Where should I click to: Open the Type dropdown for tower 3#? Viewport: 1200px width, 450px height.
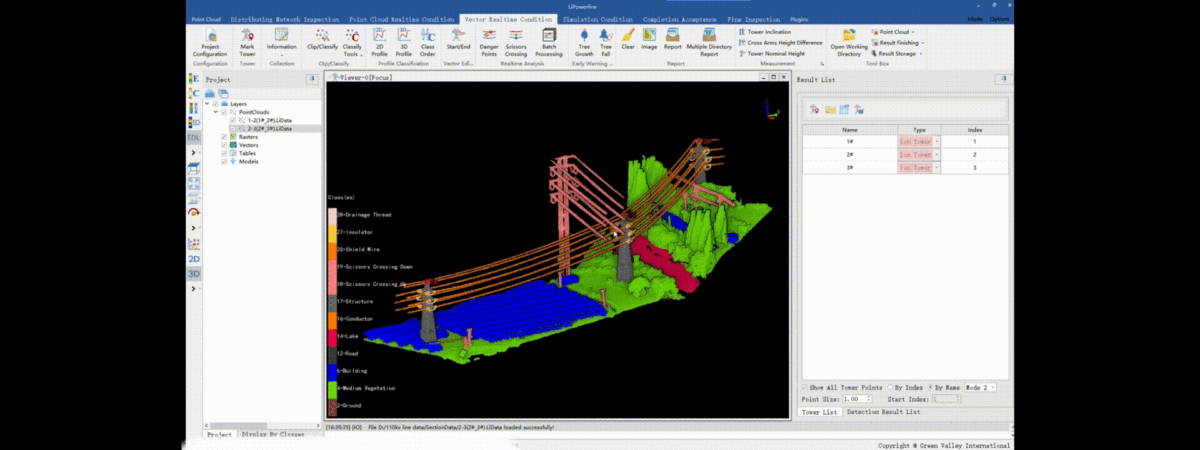[937, 168]
